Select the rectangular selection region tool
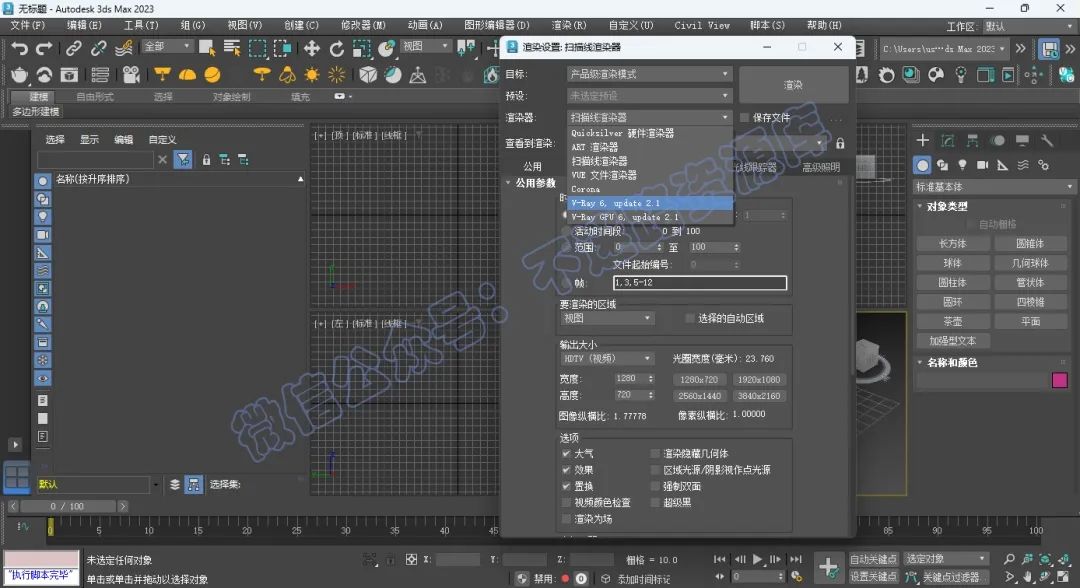 [x=258, y=48]
